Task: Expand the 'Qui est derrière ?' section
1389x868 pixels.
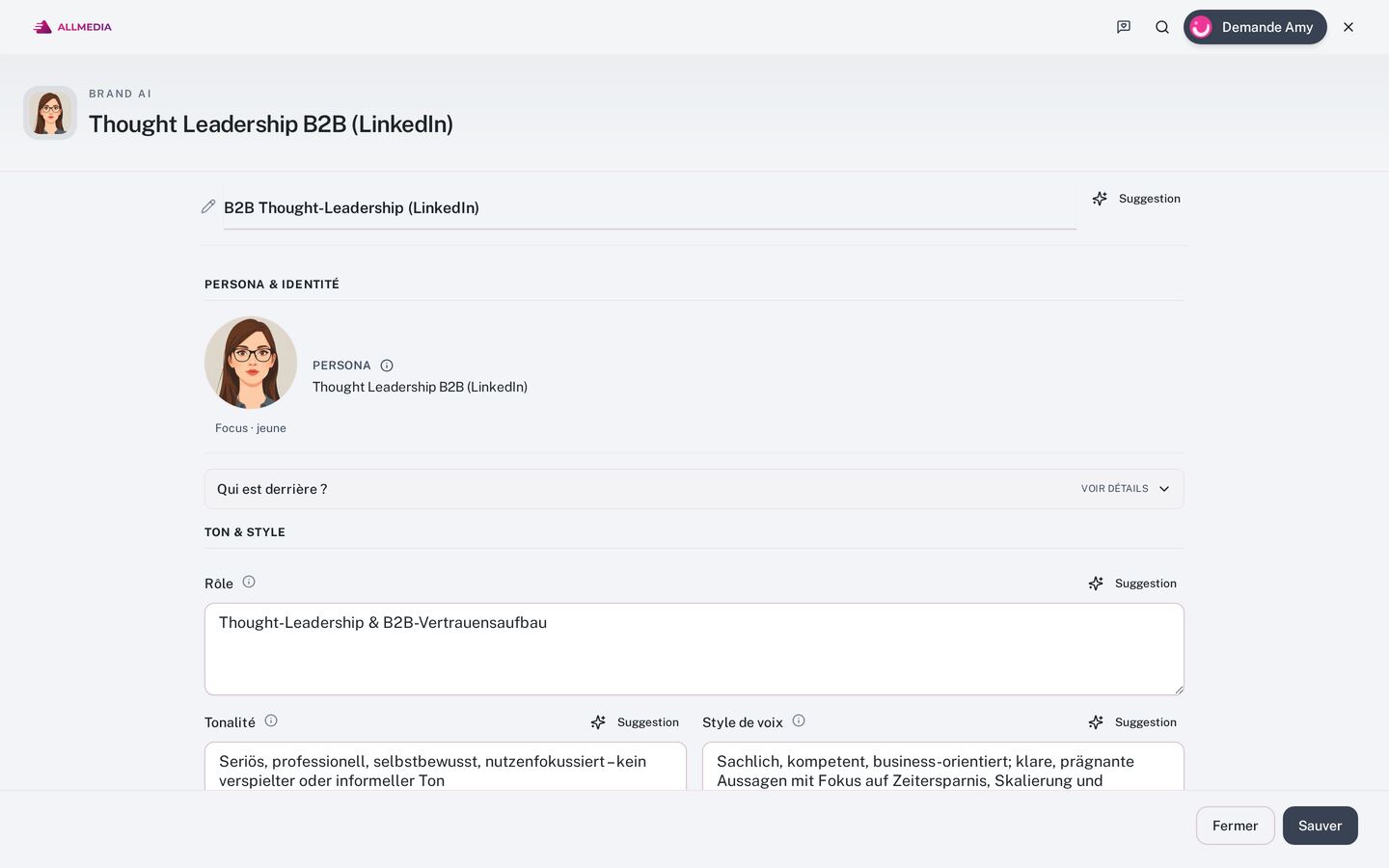Action: tap(694, 489)
